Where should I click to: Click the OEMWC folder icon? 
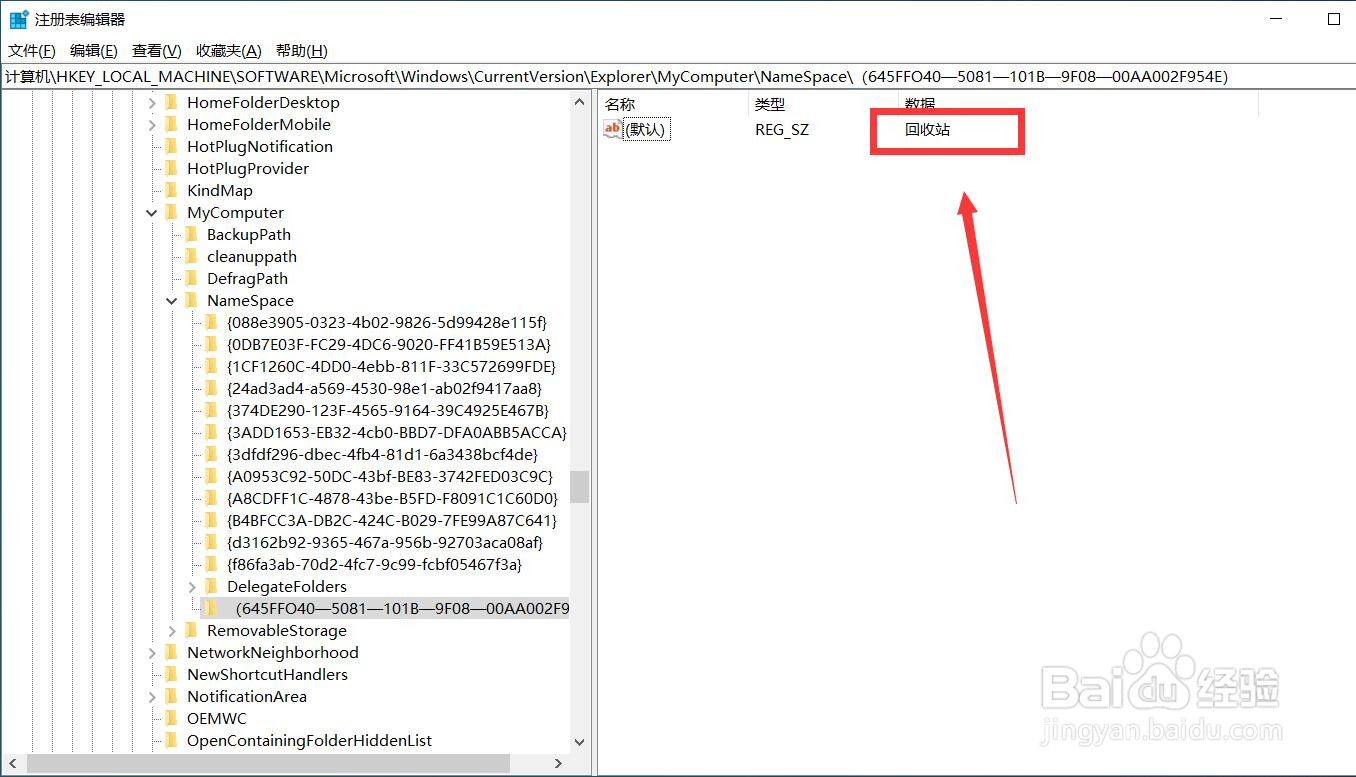171,718
